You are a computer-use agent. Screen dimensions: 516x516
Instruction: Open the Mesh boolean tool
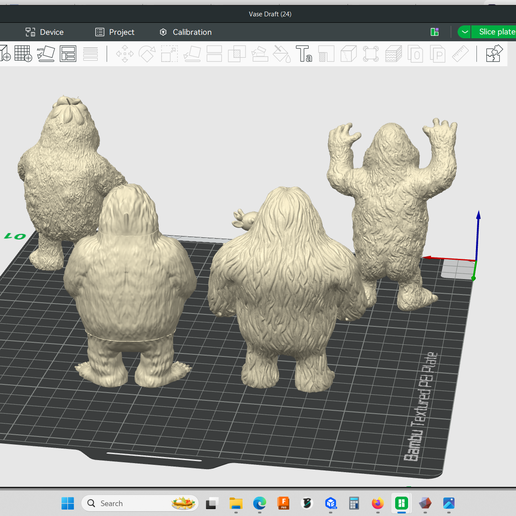coord(237,54)
